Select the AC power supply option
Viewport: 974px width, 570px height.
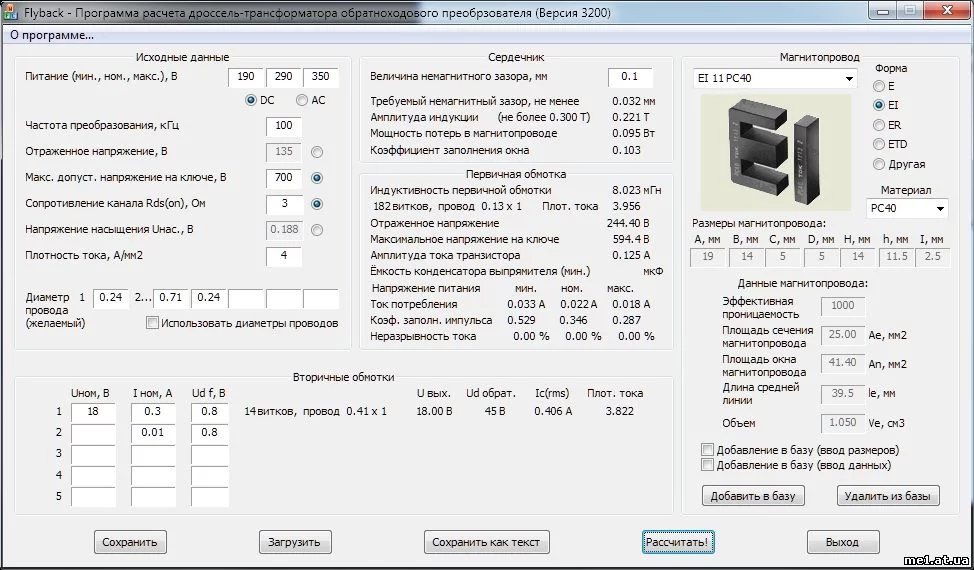(302, 100)
